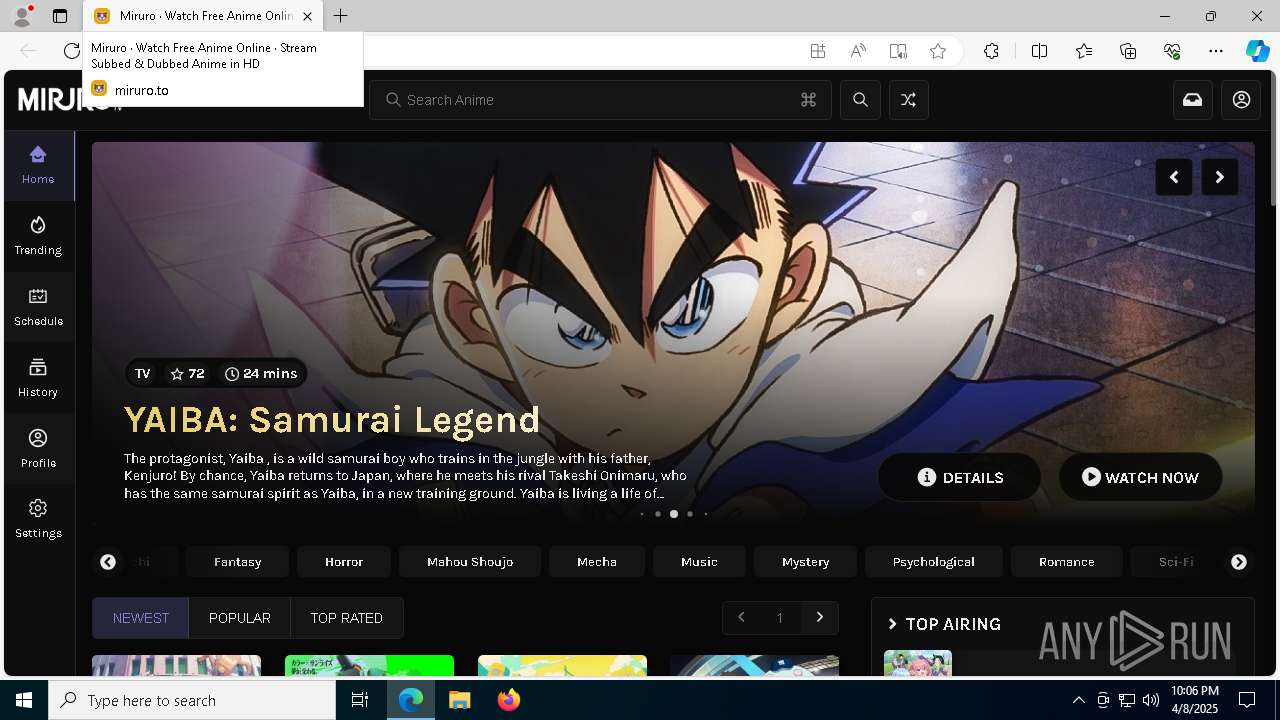
Task: Select the Sci-Fi genre
Action: (1176, 562)
